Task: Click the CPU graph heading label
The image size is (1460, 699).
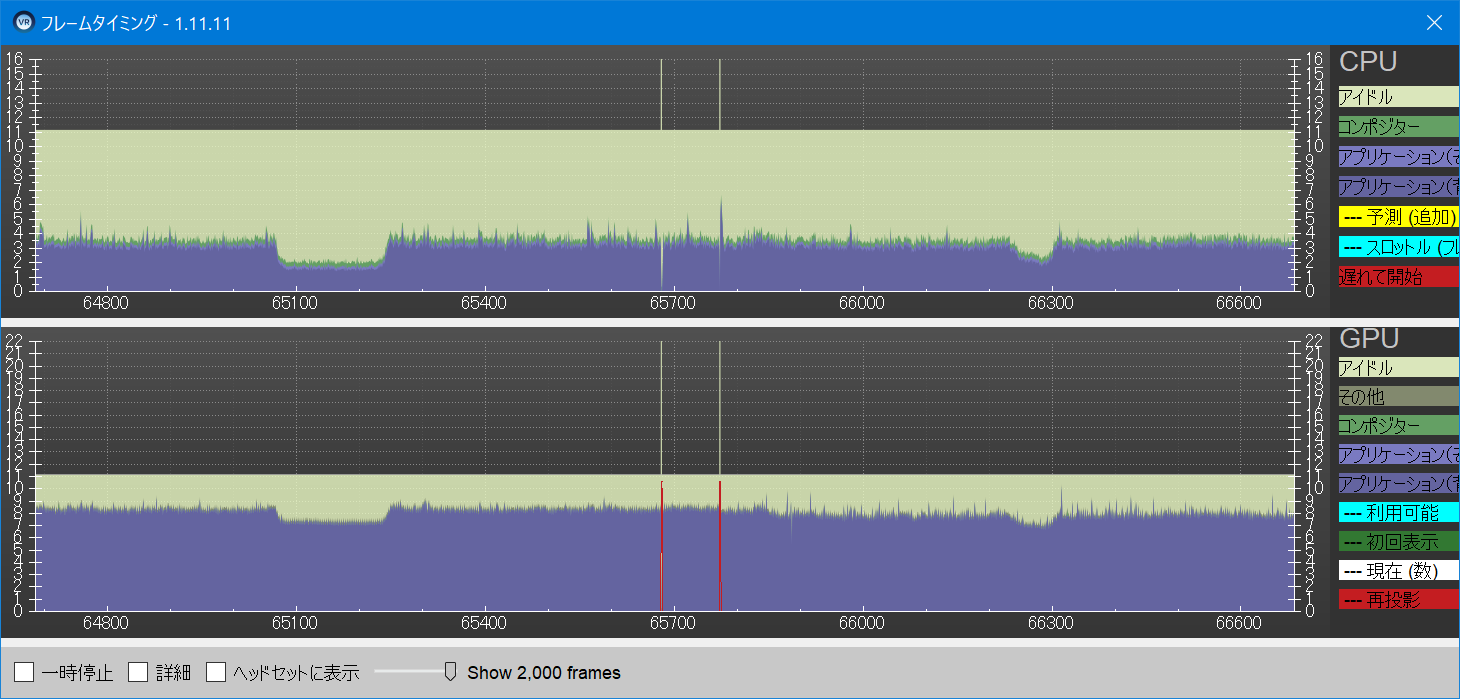Action: [x=1367, y=62]
